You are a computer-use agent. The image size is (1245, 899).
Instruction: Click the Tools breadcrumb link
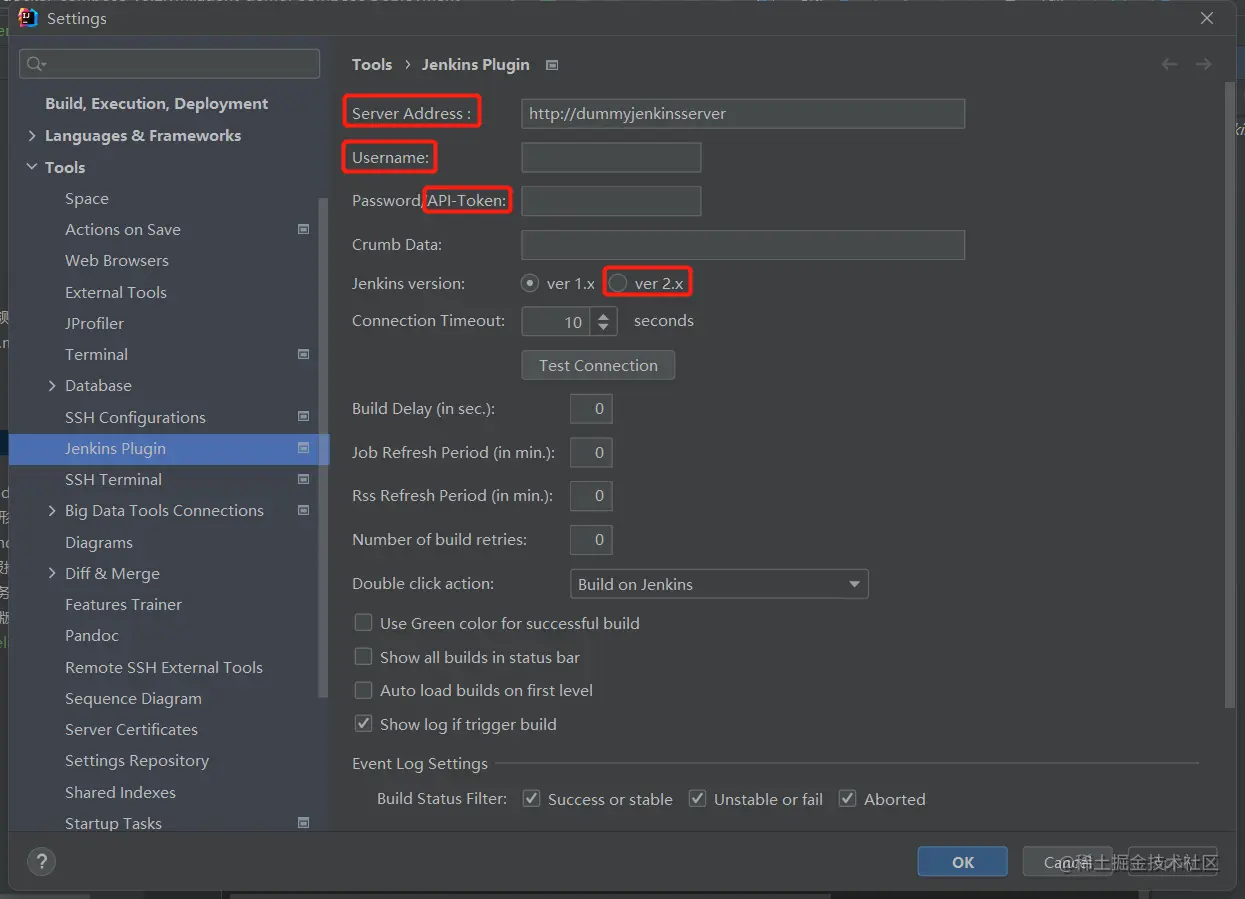[x=372, y=64]
